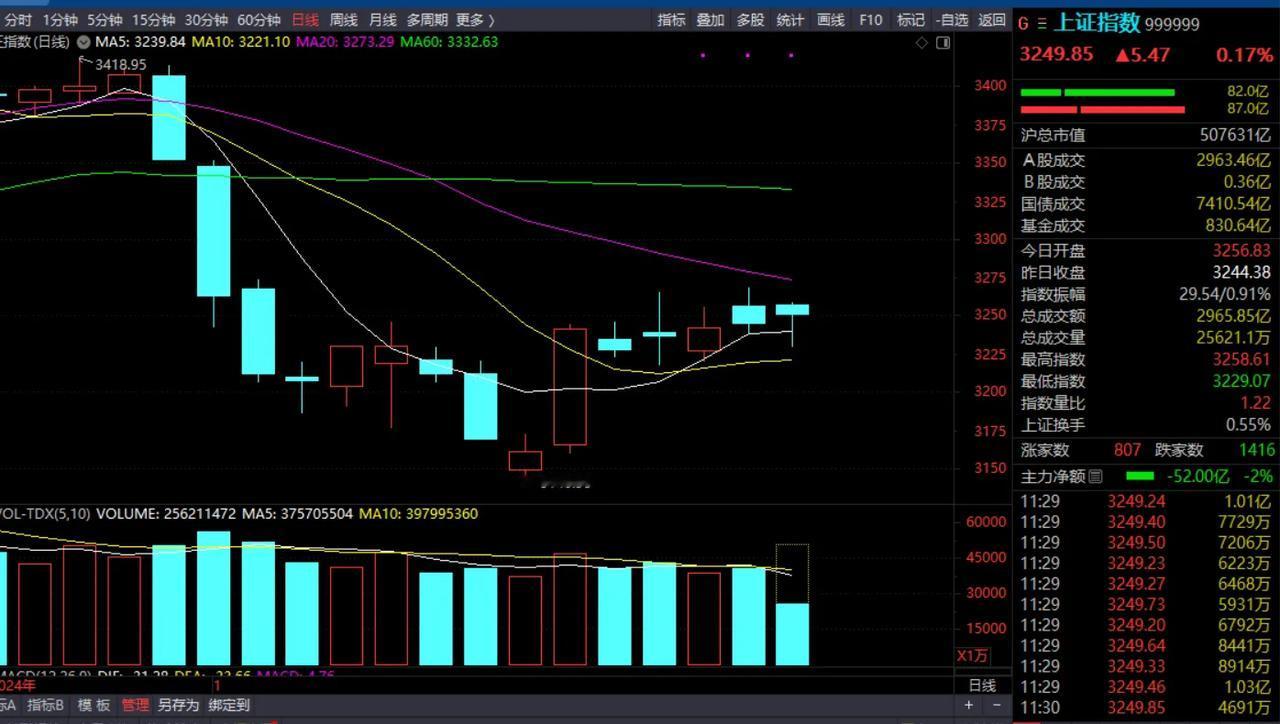1280x724 pixels.
Task: Select the 日线 daily period tab
Action: coord(305,20)
